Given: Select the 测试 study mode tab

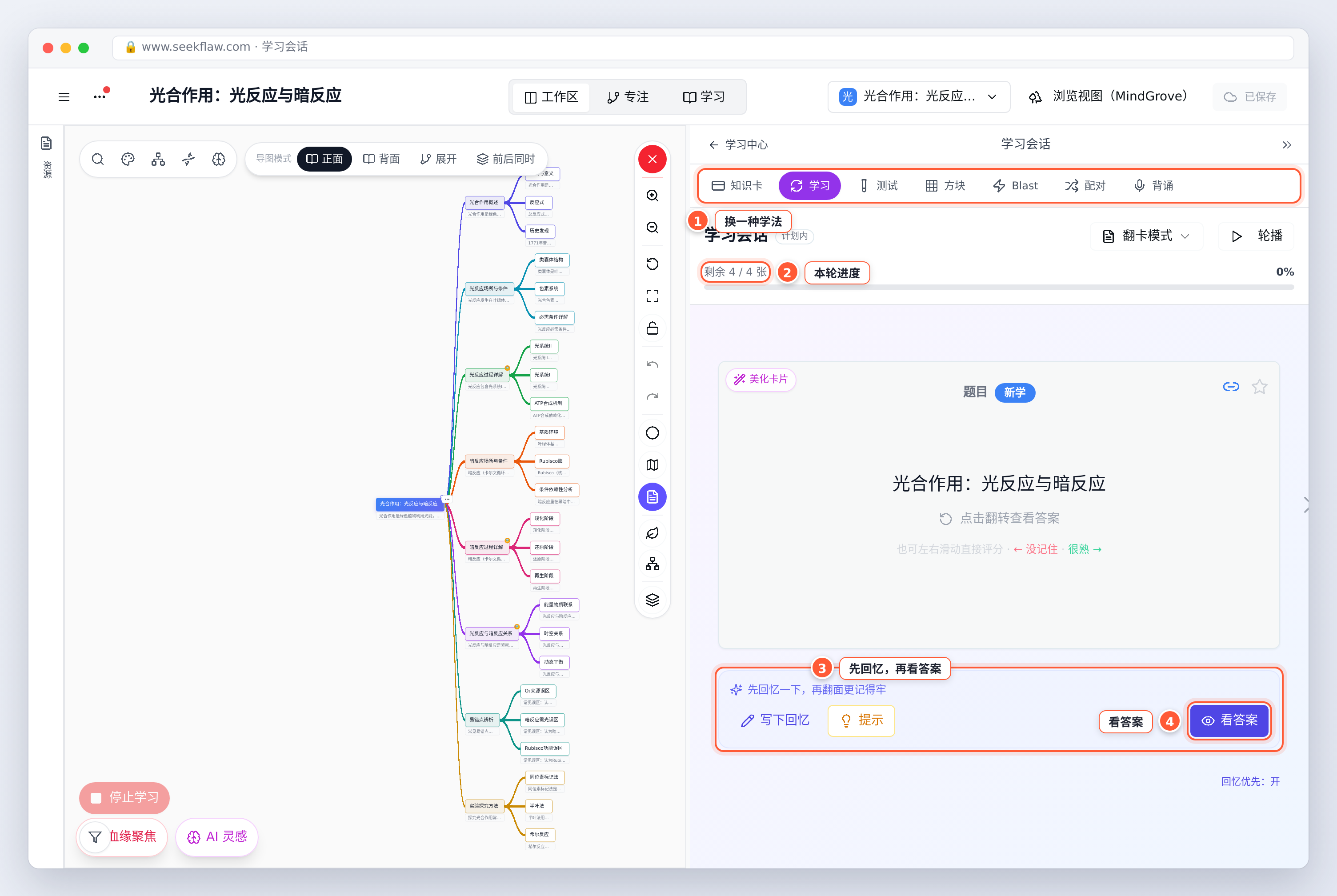Looking at the screenshot, I should pyautogui.click(x=879, y=186).
